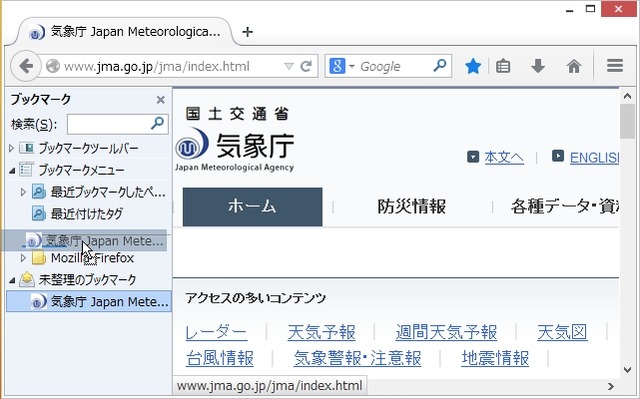640x399 pixels.
Task: Open the hamburger menu button
Action: pyautogui.click(x=614, y=65)
